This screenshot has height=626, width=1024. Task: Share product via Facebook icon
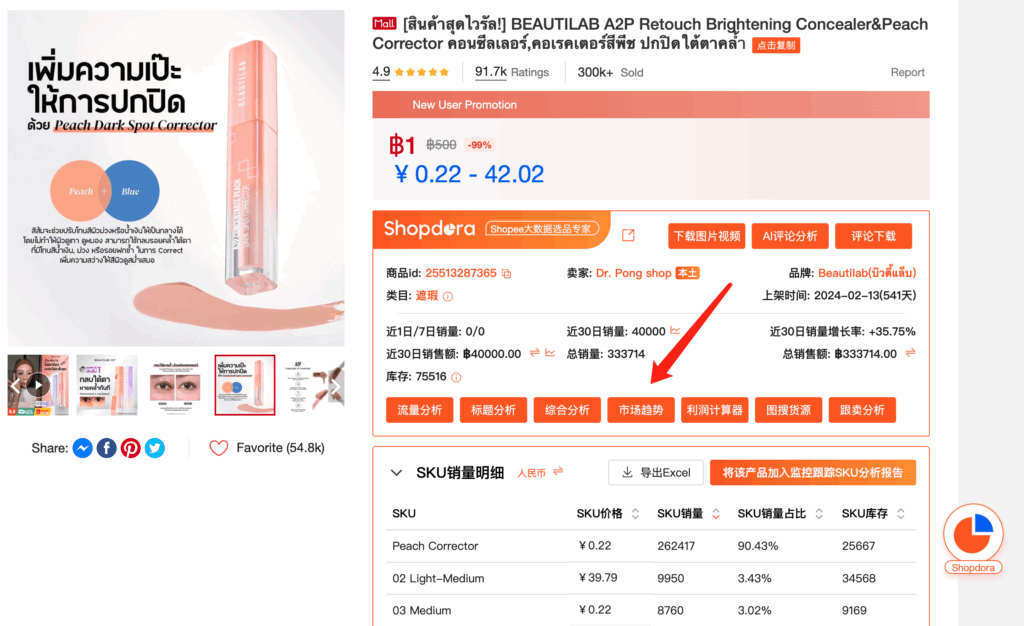pos(106,448)
